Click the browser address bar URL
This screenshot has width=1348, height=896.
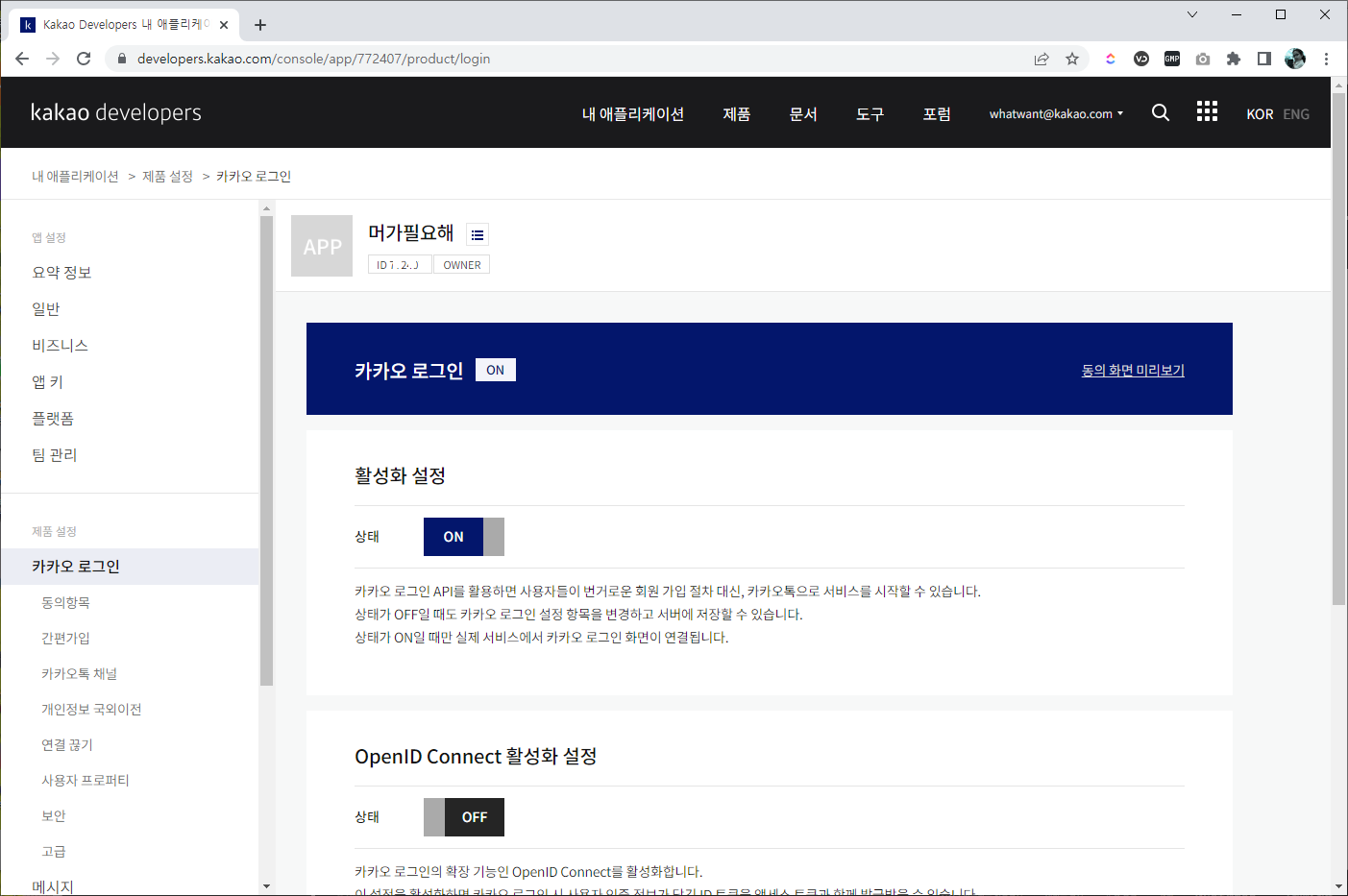click(x=313, y=59)
